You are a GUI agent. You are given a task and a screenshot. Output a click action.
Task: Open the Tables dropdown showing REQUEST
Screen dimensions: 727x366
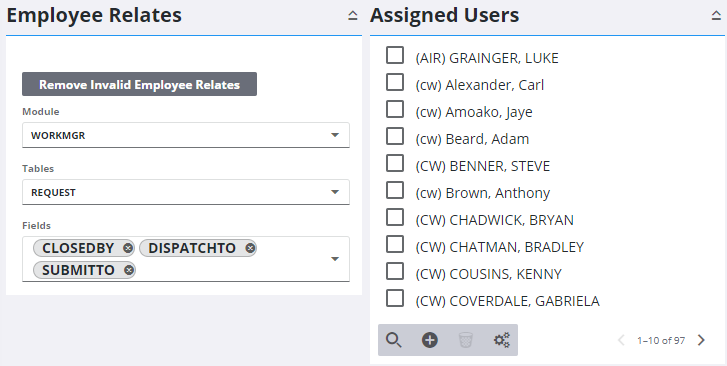coord(185,192)
